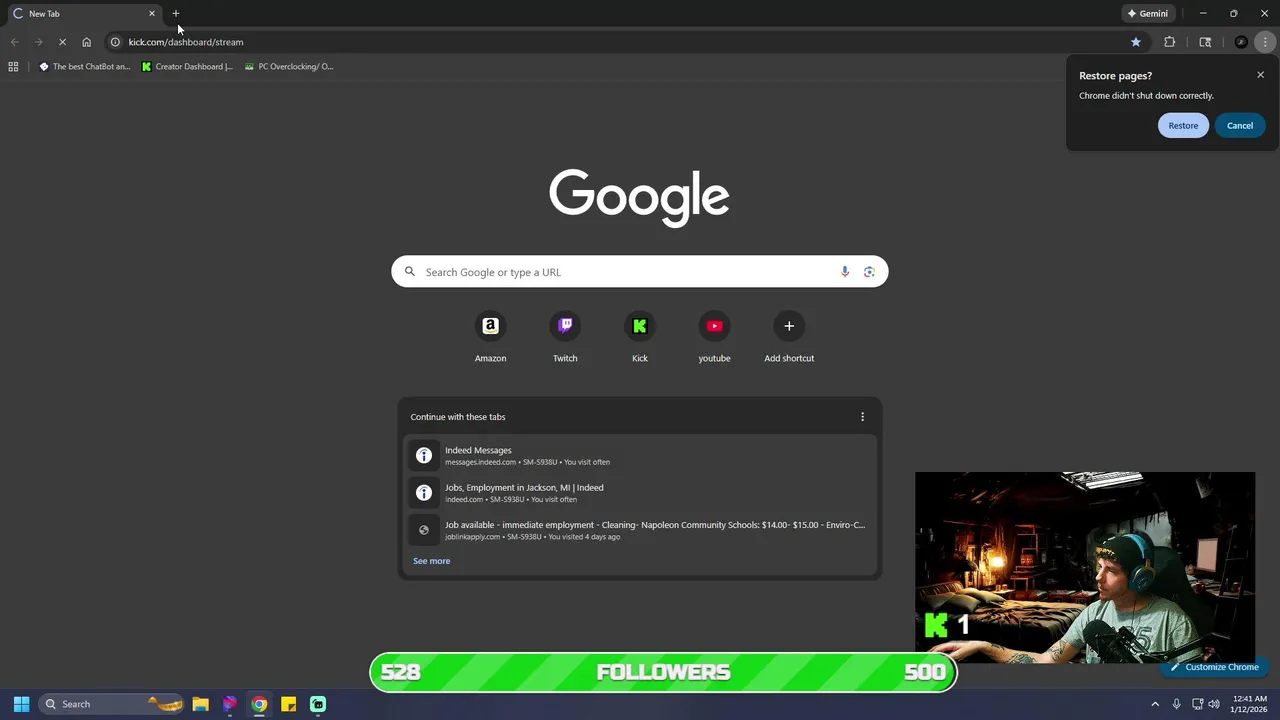
Task: Expand See more tab suggestions
Action: (x=431, y=561)
